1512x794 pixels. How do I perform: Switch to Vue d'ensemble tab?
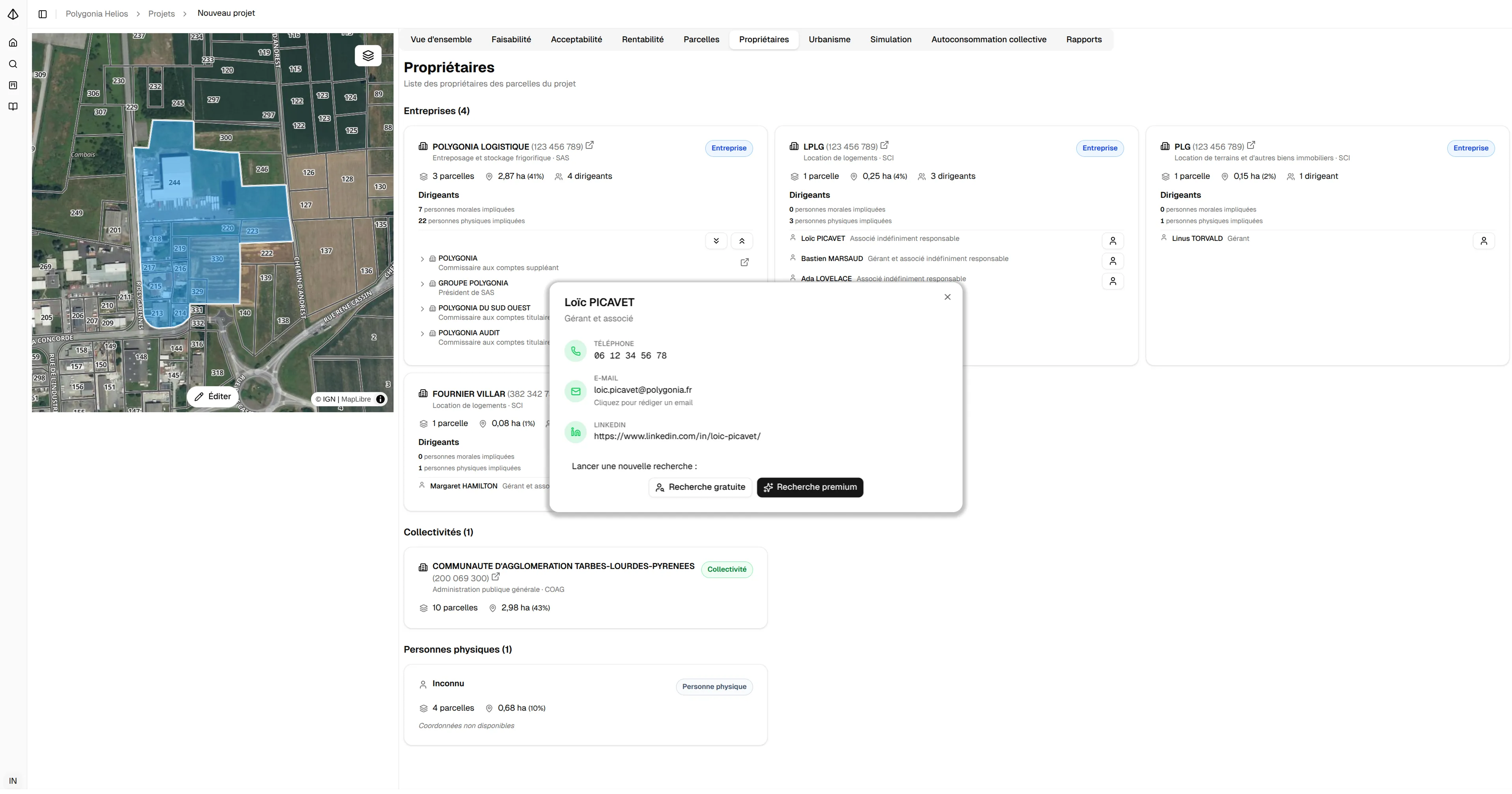[x=441, y=39]
